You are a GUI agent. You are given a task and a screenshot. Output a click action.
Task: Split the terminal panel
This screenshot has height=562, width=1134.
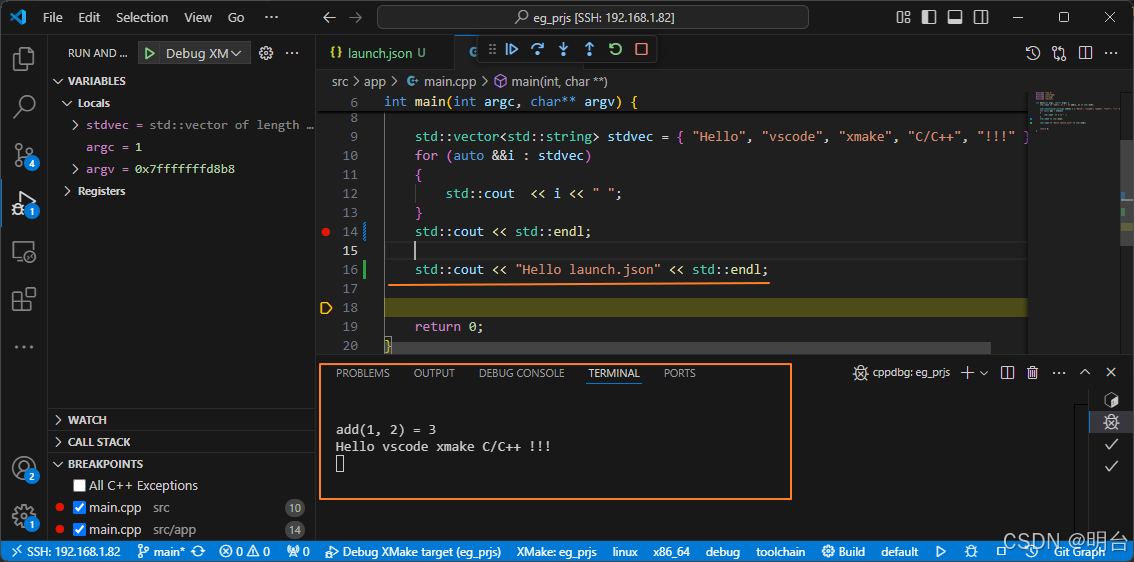[x=1007, y=372]
